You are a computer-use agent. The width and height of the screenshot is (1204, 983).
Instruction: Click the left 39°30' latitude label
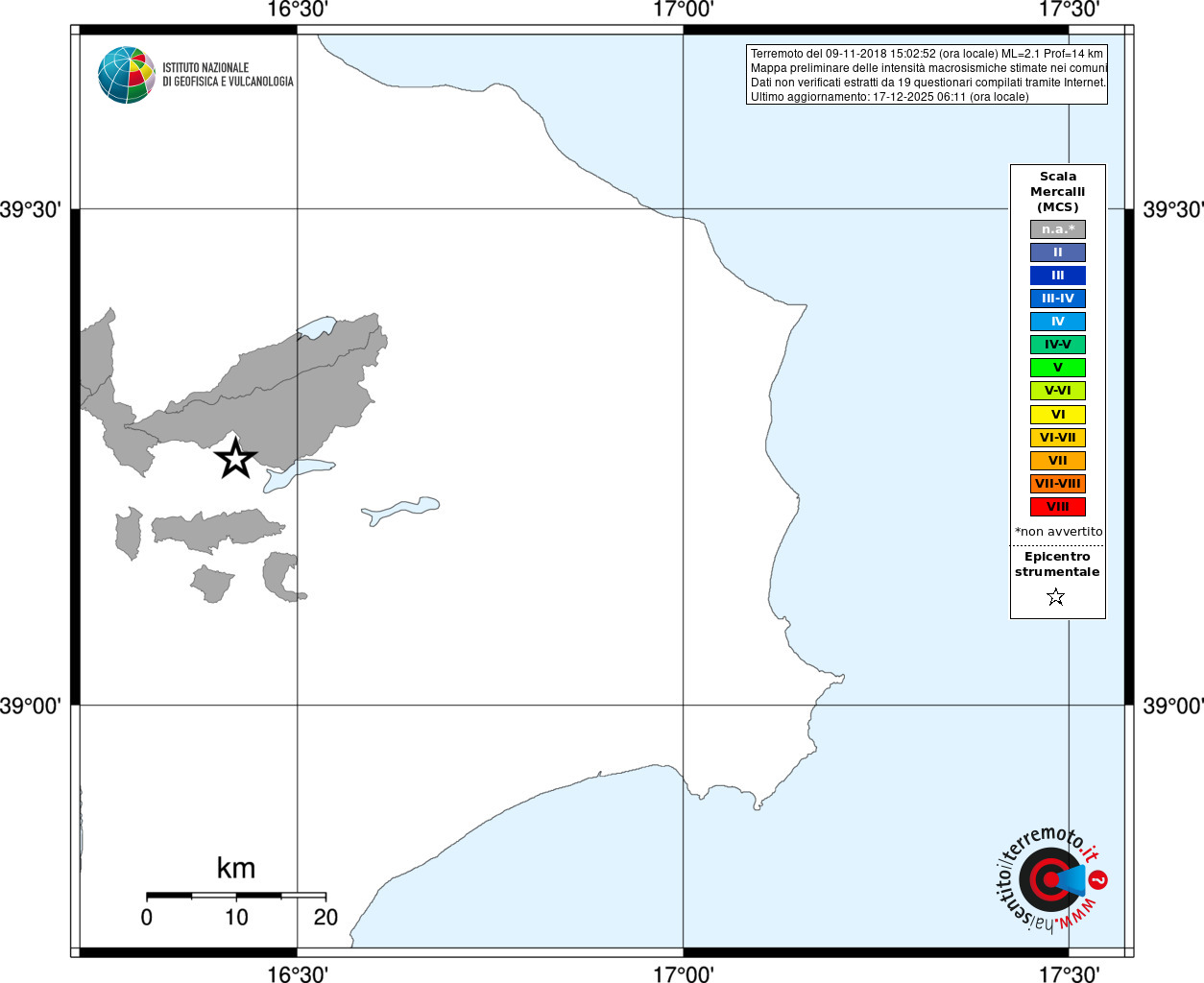(31, 209)
